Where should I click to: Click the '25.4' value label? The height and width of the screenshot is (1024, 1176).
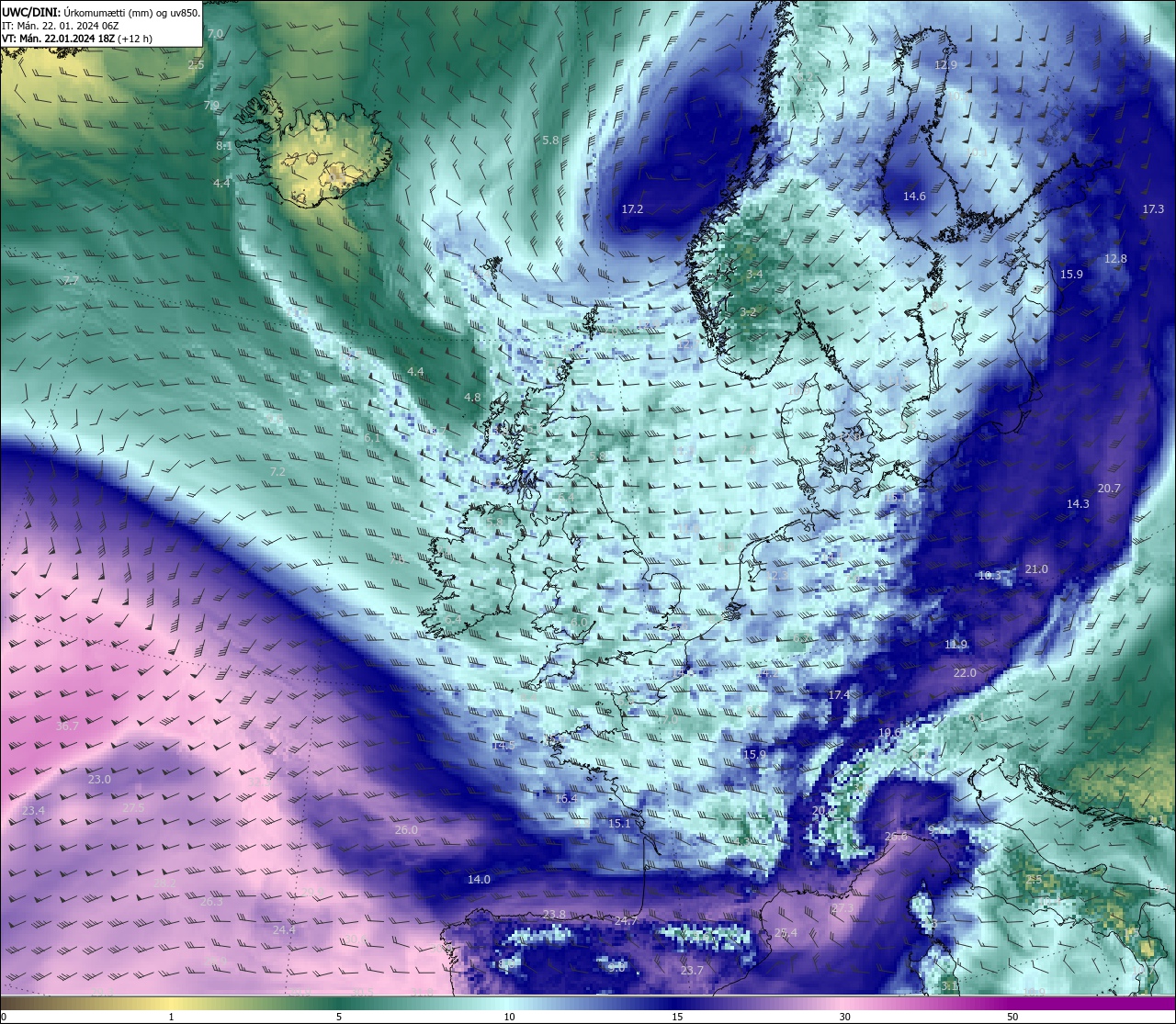tap(786, 933)
